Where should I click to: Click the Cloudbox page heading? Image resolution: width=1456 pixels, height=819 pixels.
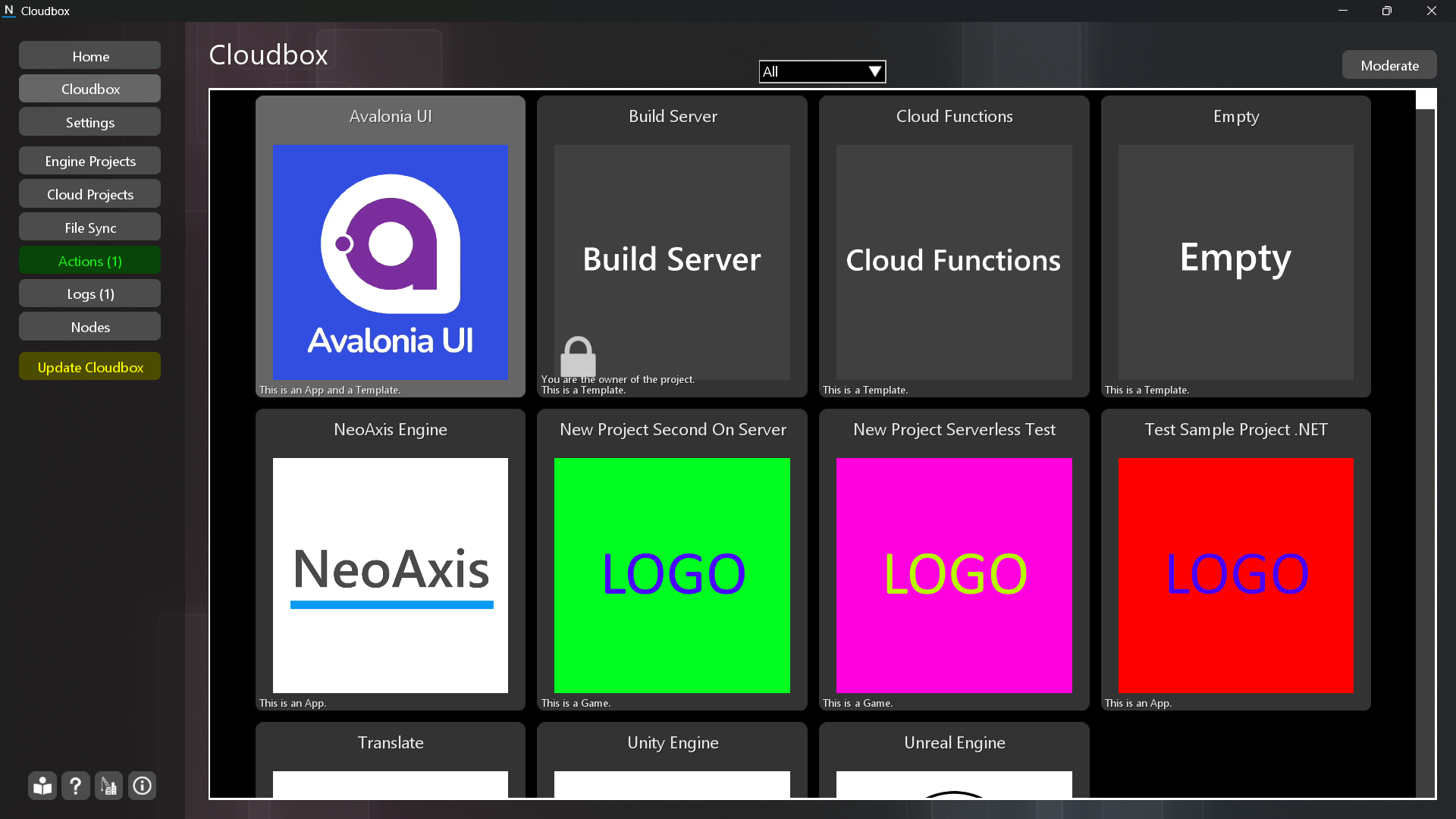click(x=268, y=55)
